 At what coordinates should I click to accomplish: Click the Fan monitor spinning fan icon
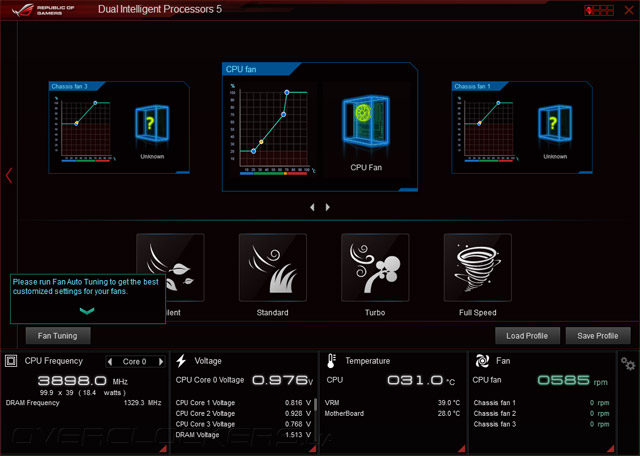click(482, 361)
